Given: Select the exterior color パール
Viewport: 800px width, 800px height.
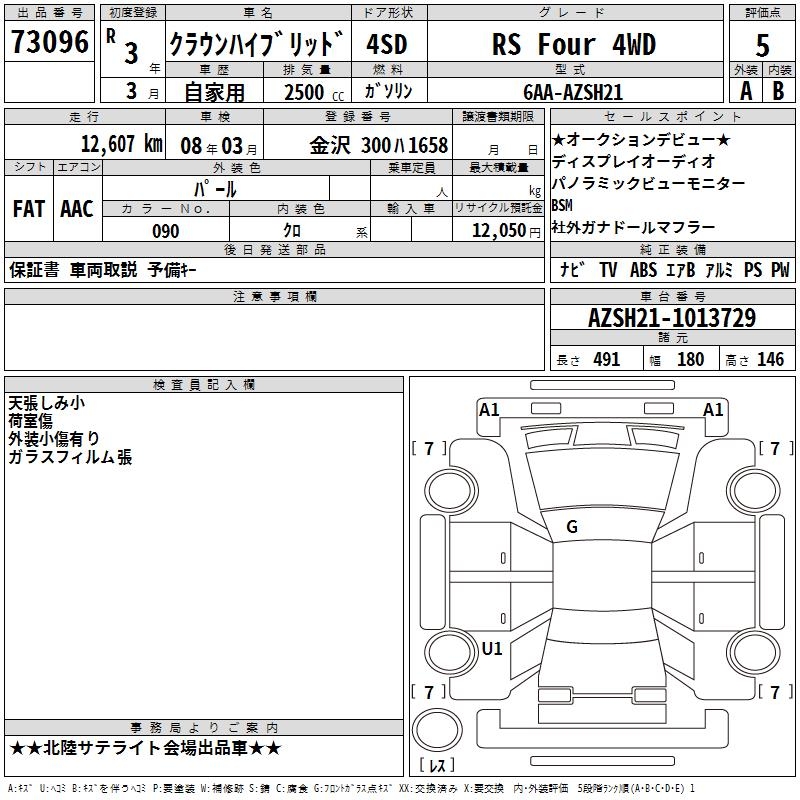Looking at the screenshot, I should (x=215, y=189).
